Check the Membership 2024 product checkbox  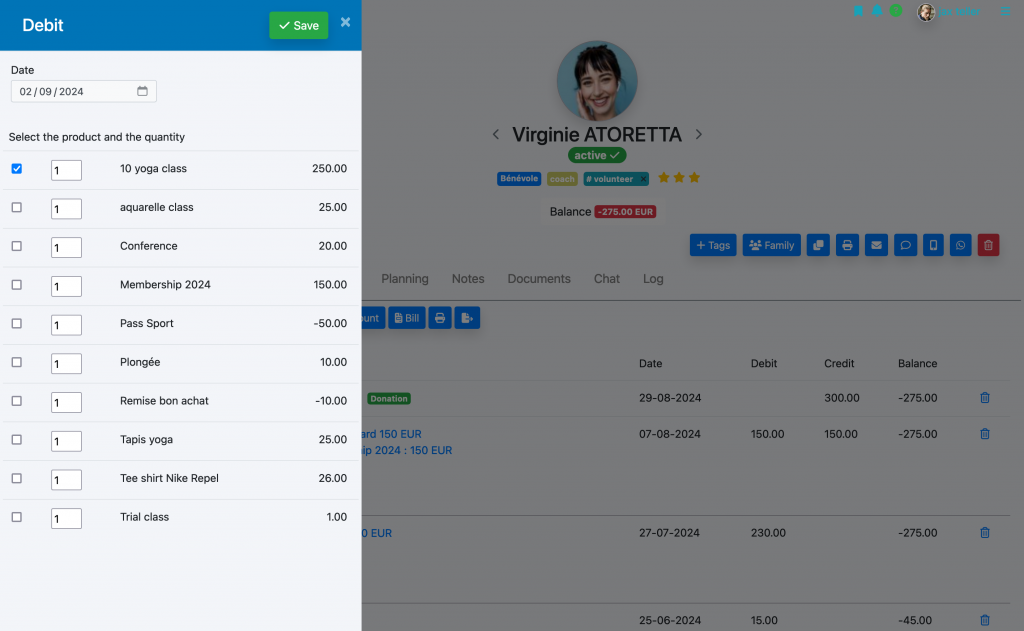17,285
